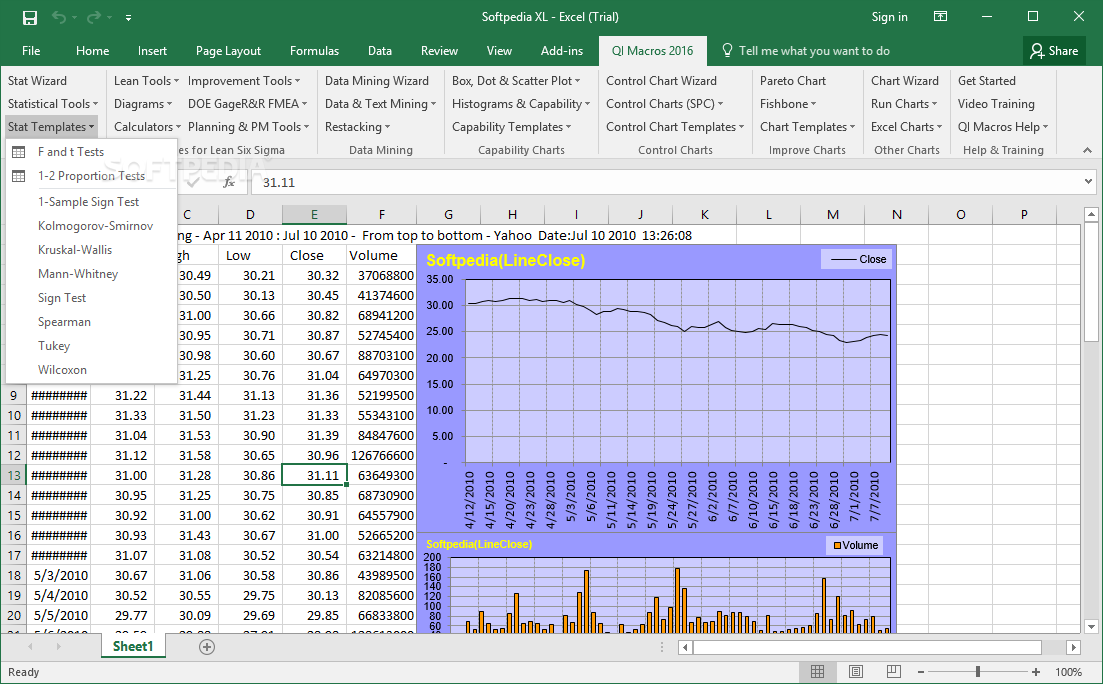Click the vertical scrollbar up arrow
1103x684 pixels.
[1091, 214]
